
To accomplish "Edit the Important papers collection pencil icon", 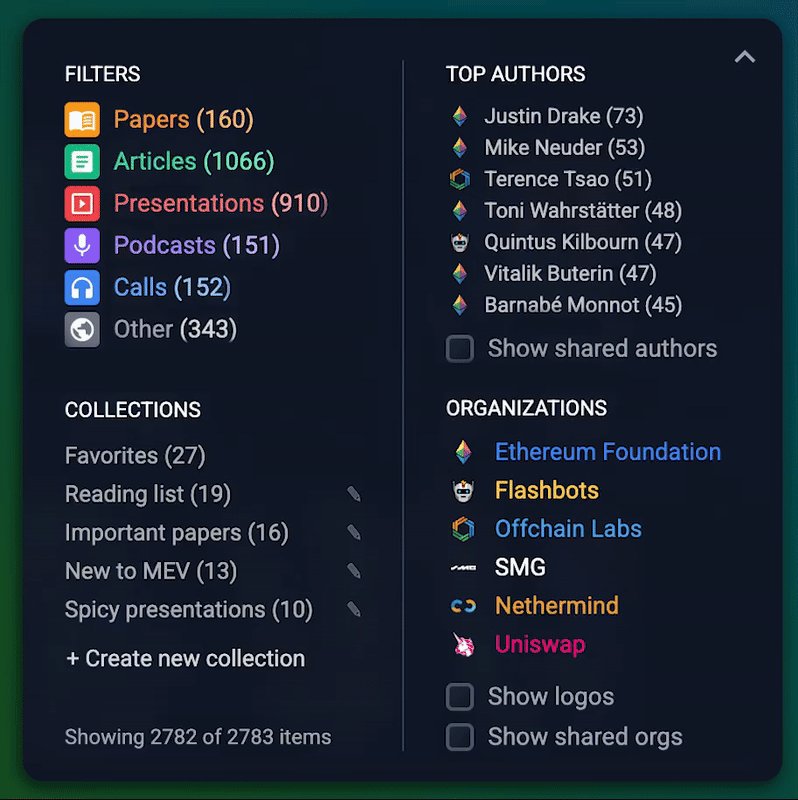I will pos(354,532).
